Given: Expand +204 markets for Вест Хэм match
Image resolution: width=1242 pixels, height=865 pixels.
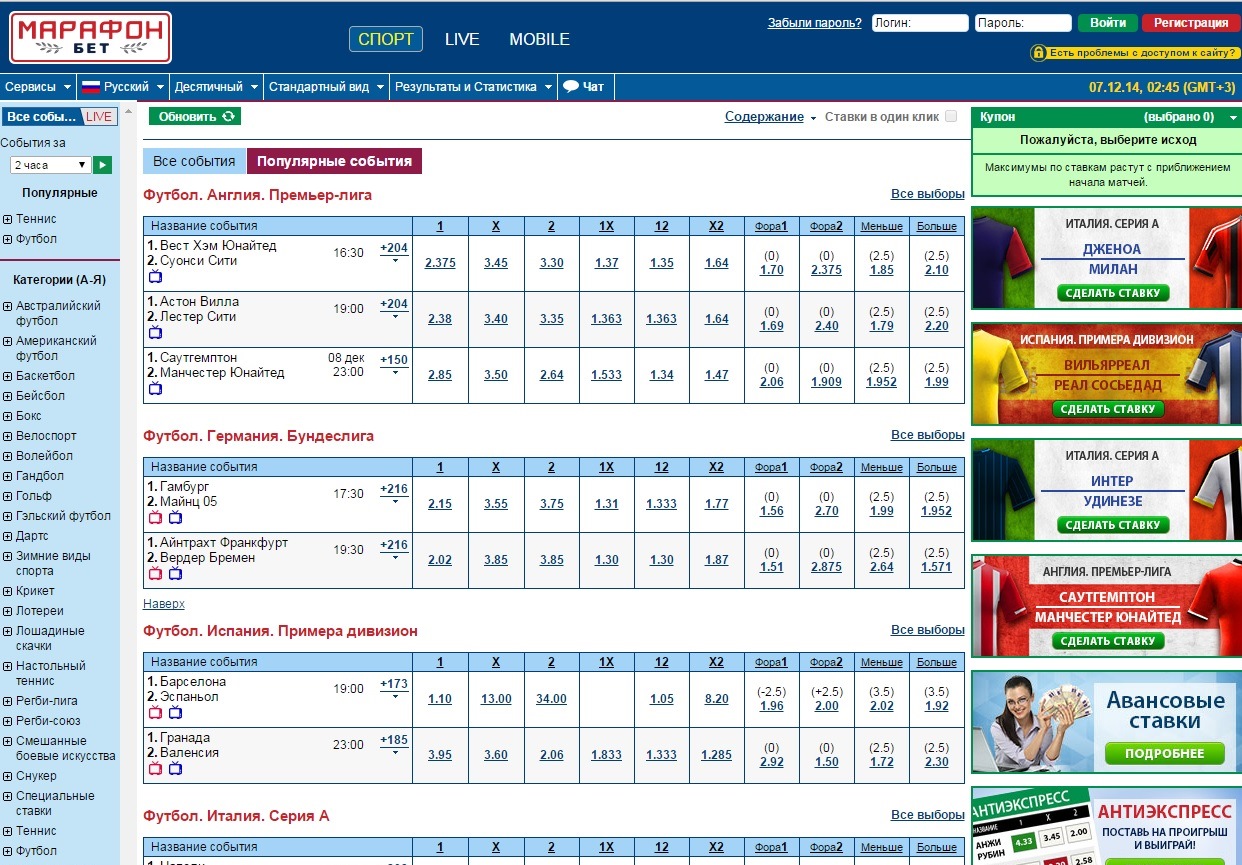Looking at the screenshot, I should (x=394, y=252).
